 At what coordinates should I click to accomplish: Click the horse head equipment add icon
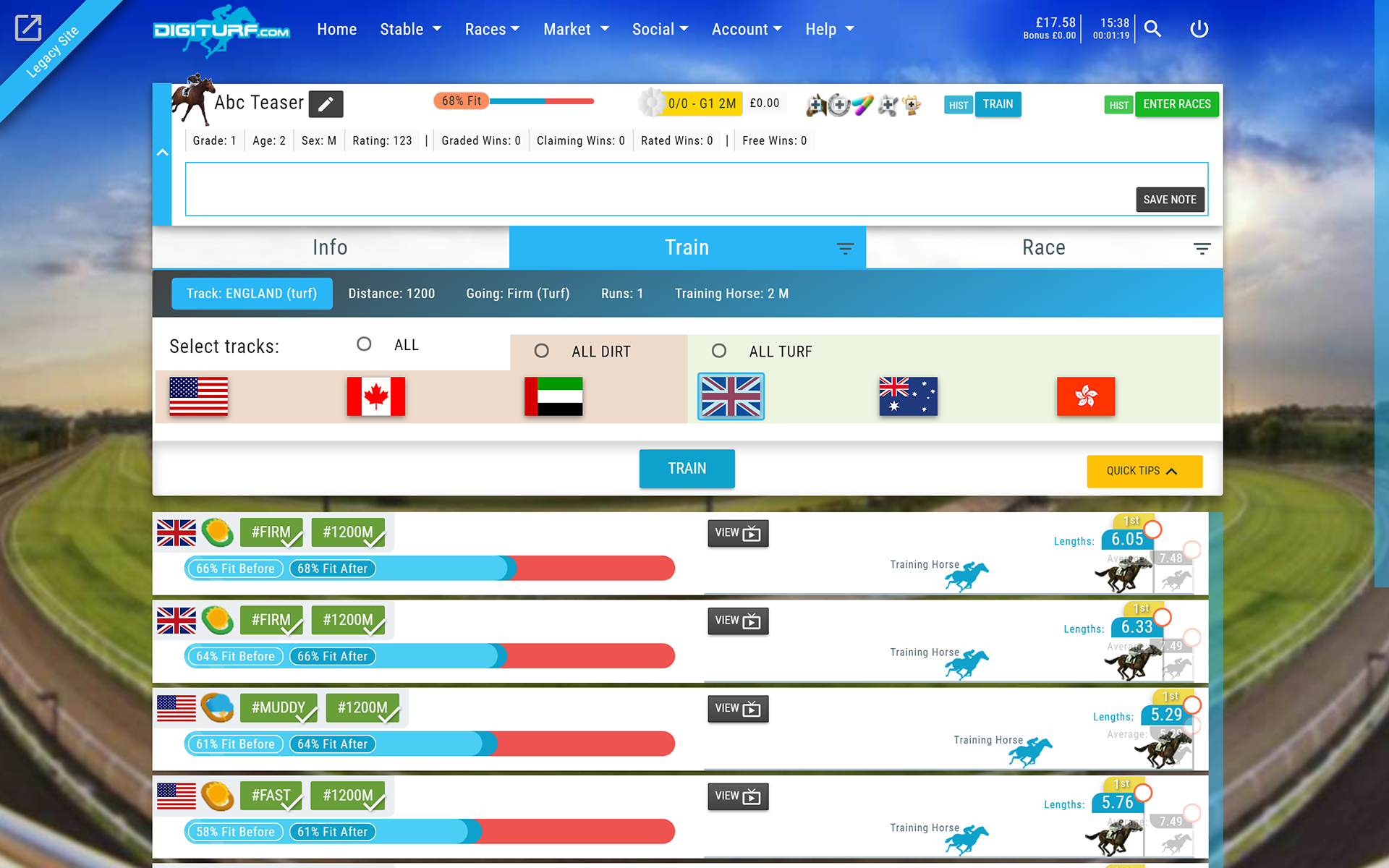816,105
